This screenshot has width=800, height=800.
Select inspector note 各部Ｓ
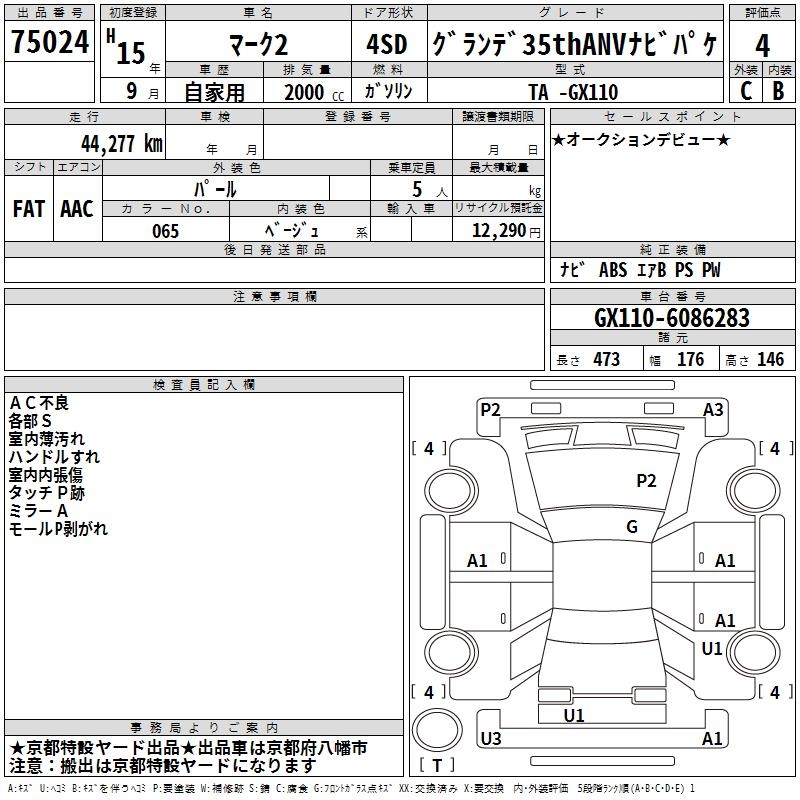(x=30, y=421)
